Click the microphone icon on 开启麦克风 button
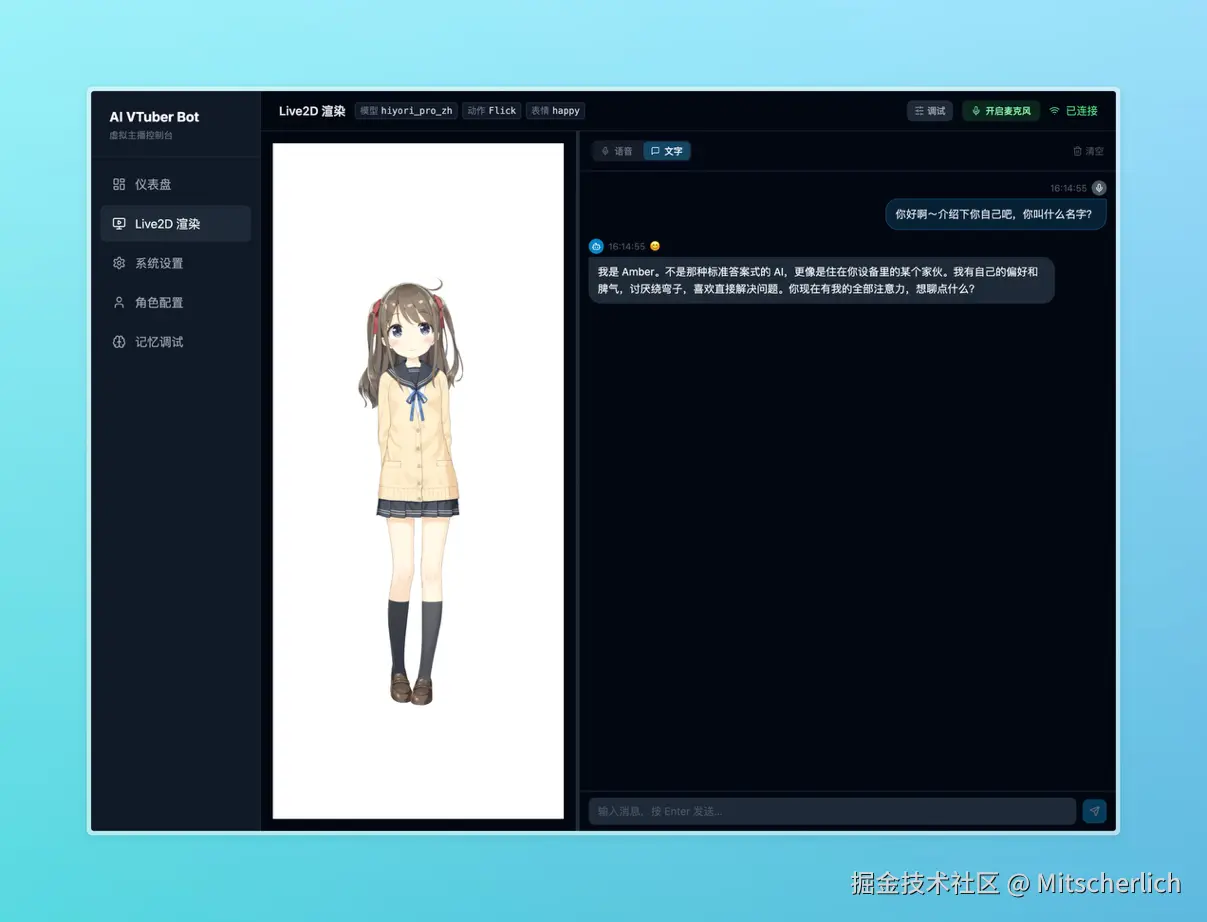1207x922 pixels. pos(974,111)
